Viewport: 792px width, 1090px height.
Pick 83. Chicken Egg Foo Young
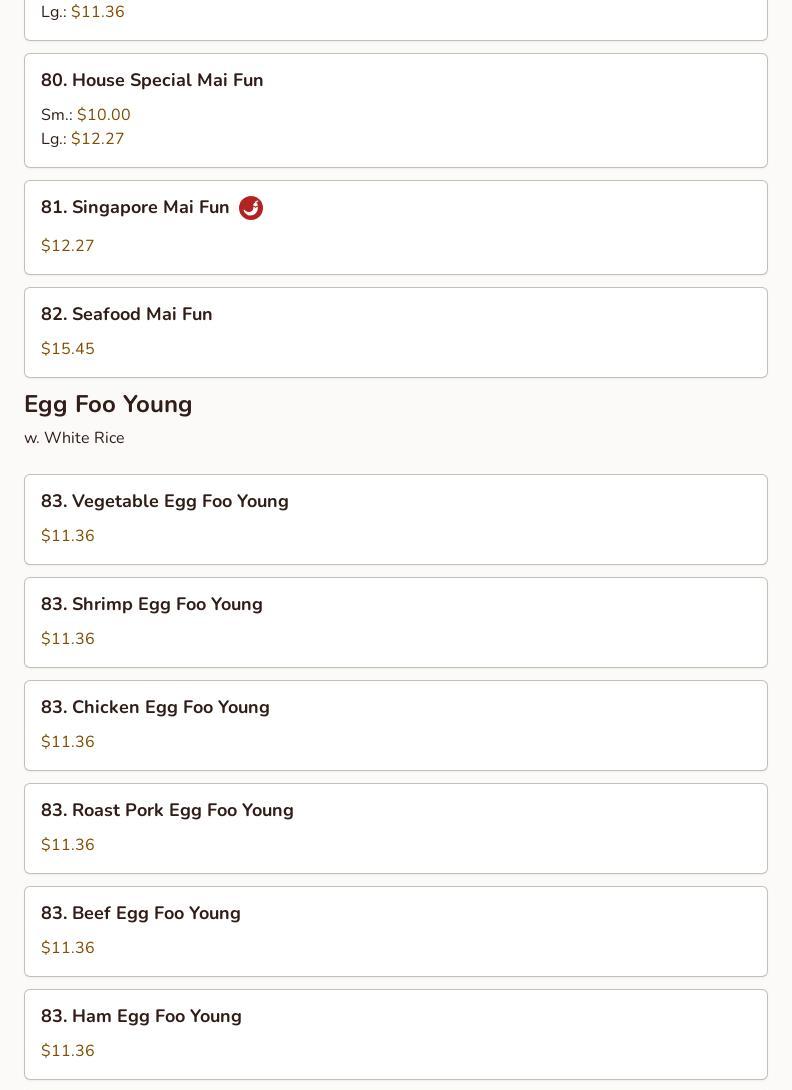(x=396, y=725)
